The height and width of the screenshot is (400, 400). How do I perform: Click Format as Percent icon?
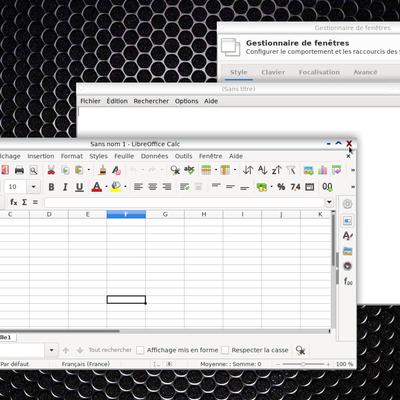[281, 187]
